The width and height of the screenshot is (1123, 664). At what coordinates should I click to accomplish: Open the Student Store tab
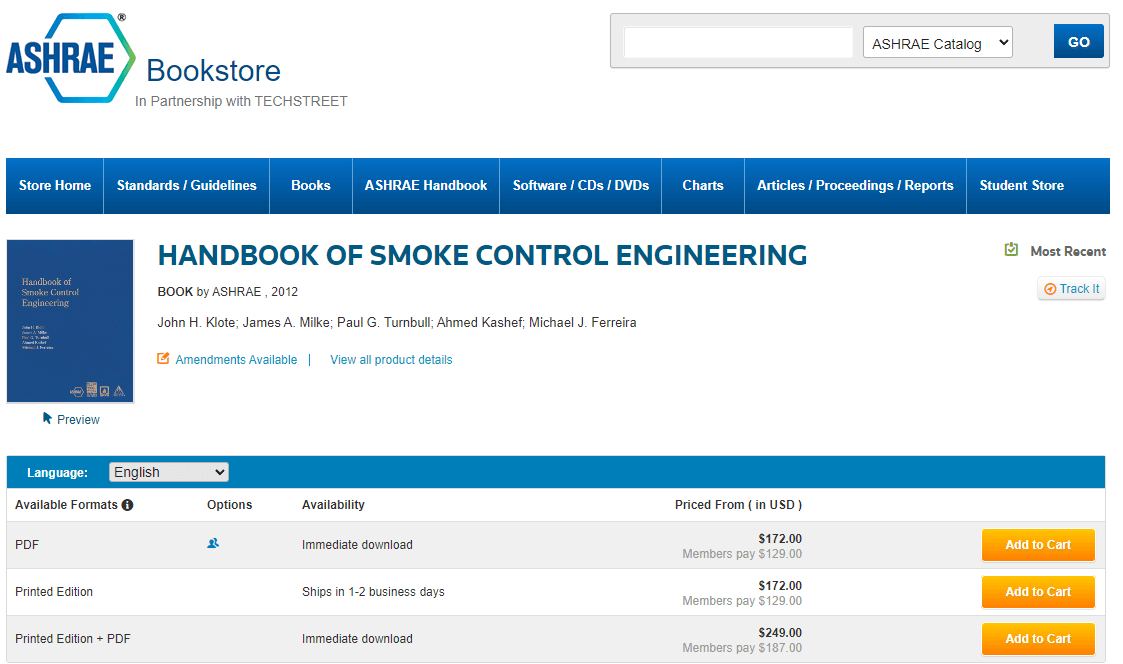1021,185
